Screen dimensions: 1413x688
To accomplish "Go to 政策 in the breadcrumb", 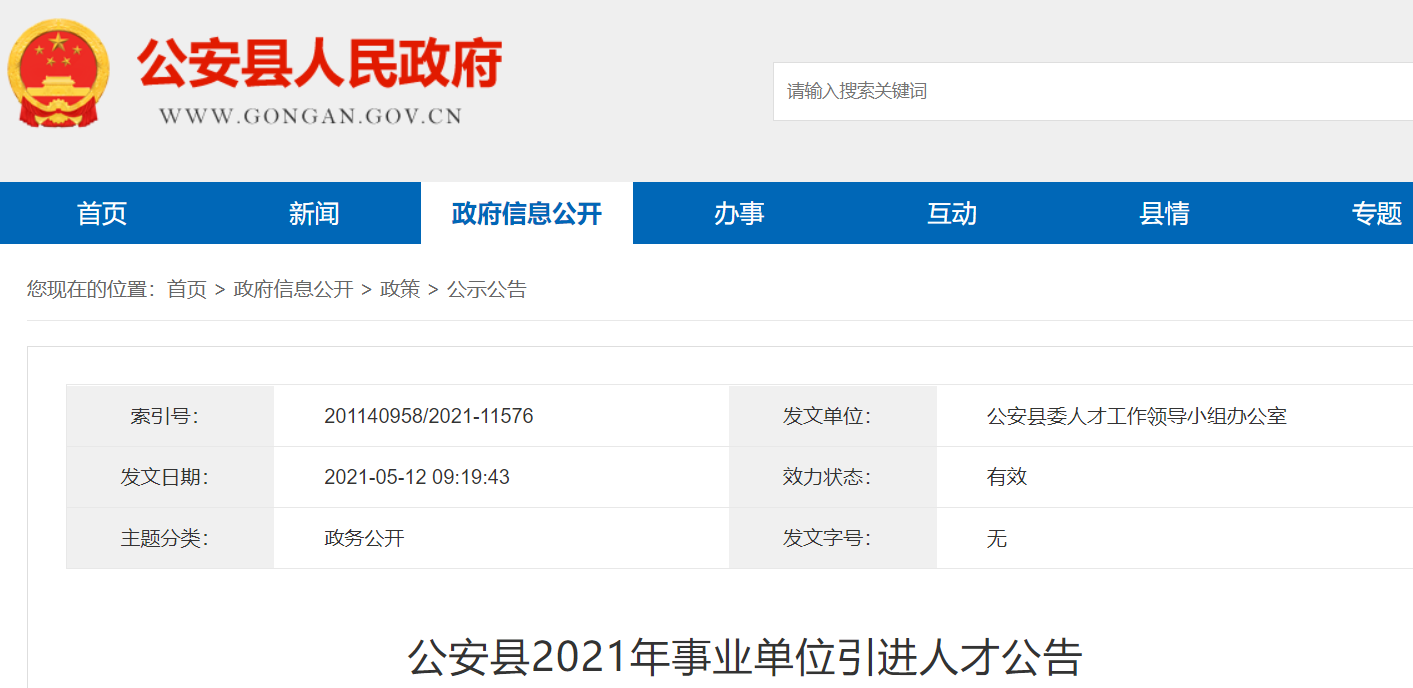I will 400,290.
